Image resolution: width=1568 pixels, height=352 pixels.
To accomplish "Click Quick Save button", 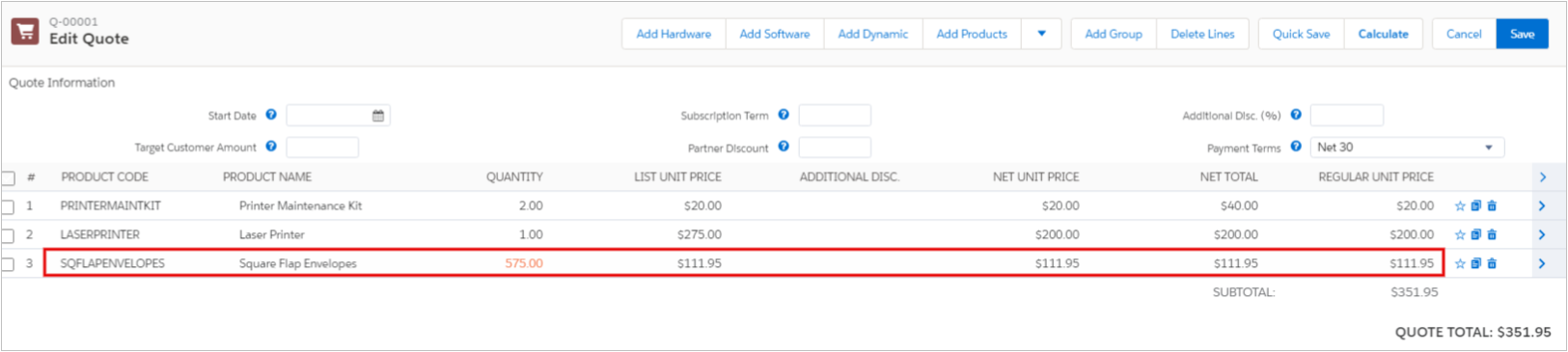I will [1301, 34].
